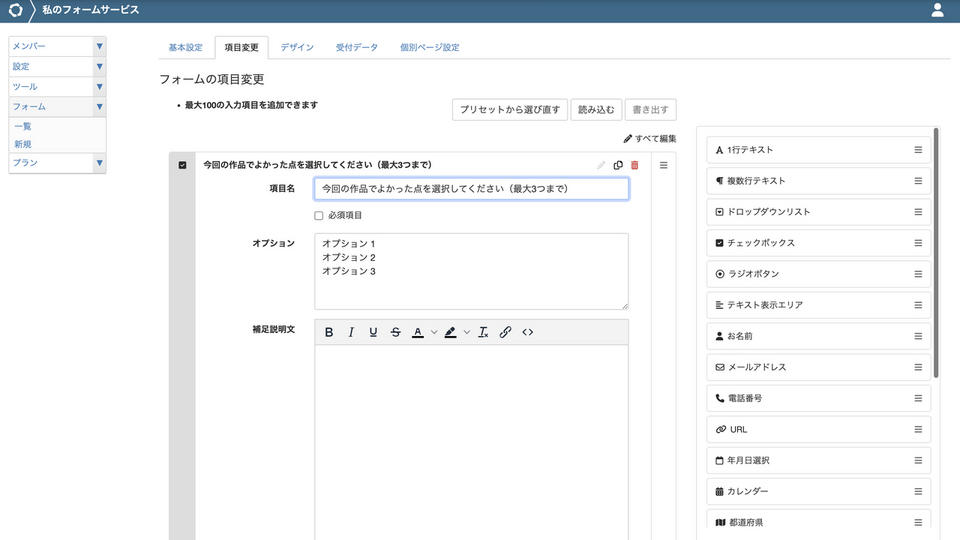The height and width of the screenshot is (540, 960).
Task: Click the pencil edit icon on question header
Action: (601, 165)
